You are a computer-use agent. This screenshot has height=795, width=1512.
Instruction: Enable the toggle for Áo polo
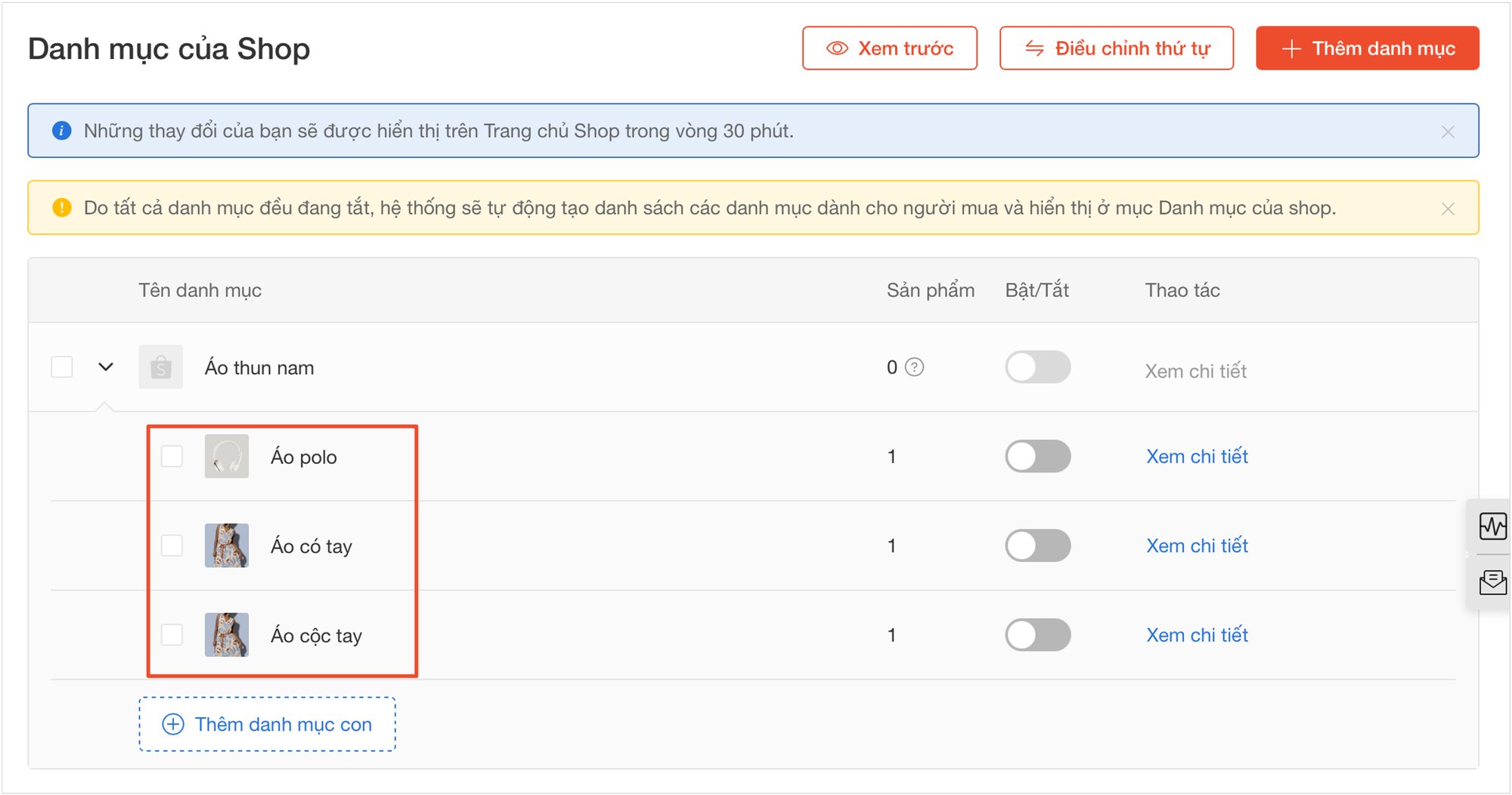tap(1037, 456)
